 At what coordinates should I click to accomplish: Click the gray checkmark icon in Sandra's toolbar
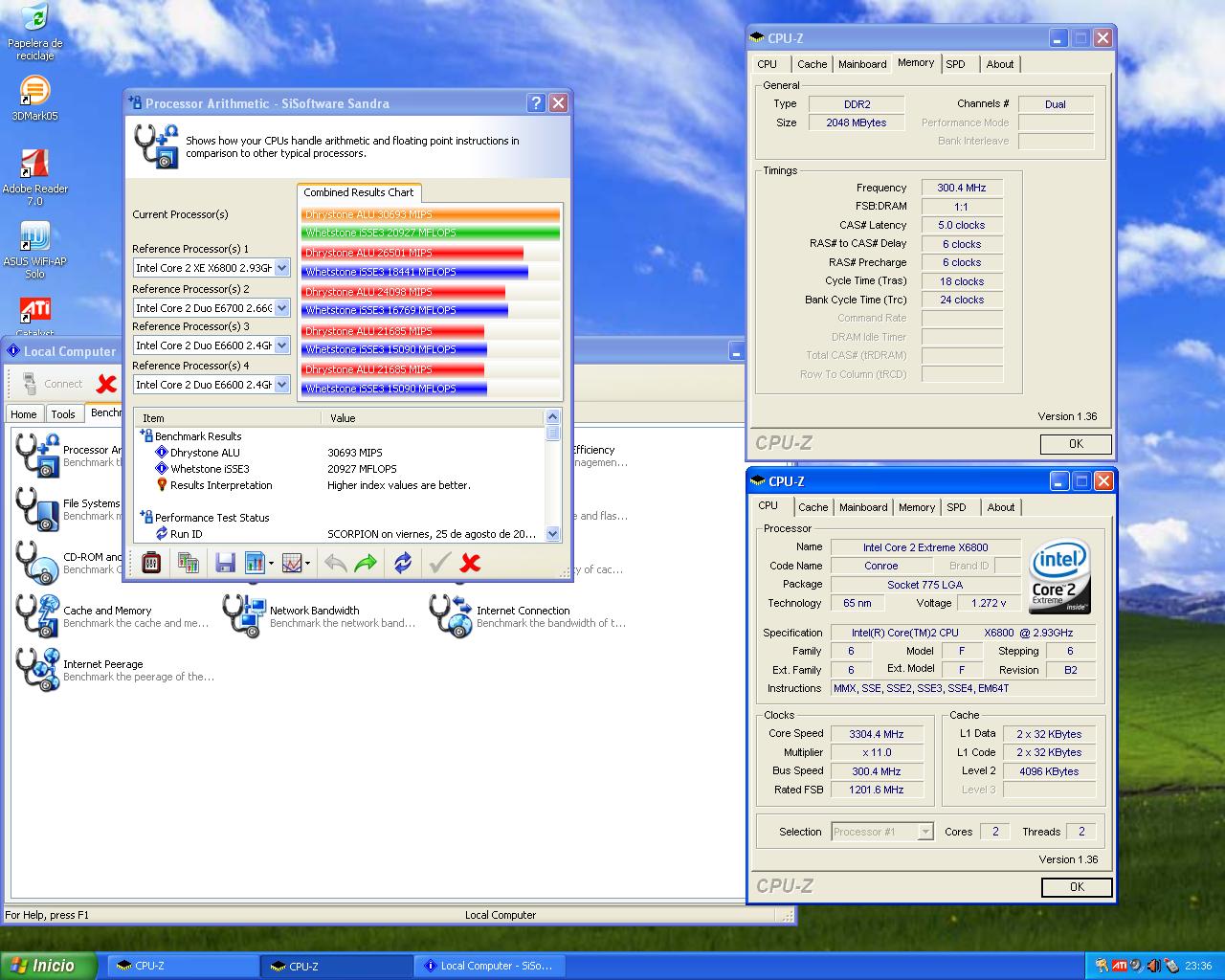pyautogui.click(x=439, y=563)
